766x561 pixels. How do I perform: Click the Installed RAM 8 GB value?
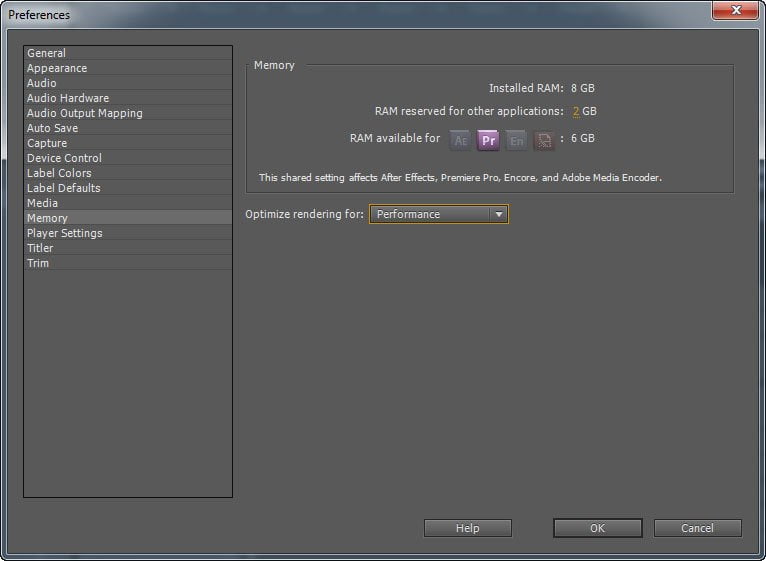(x=582, y=88)
